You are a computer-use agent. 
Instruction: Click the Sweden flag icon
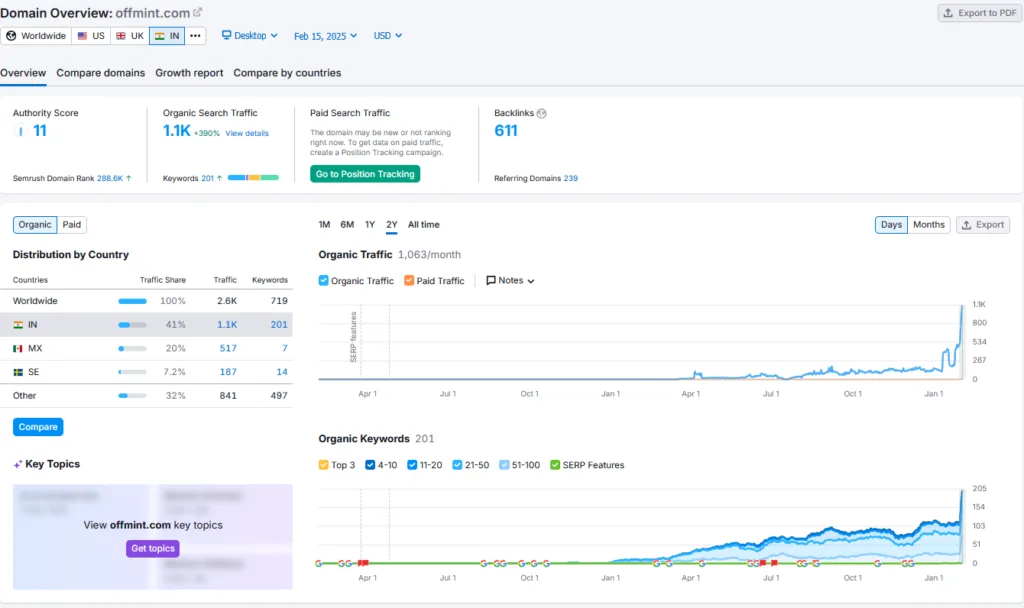click(18, 372)
